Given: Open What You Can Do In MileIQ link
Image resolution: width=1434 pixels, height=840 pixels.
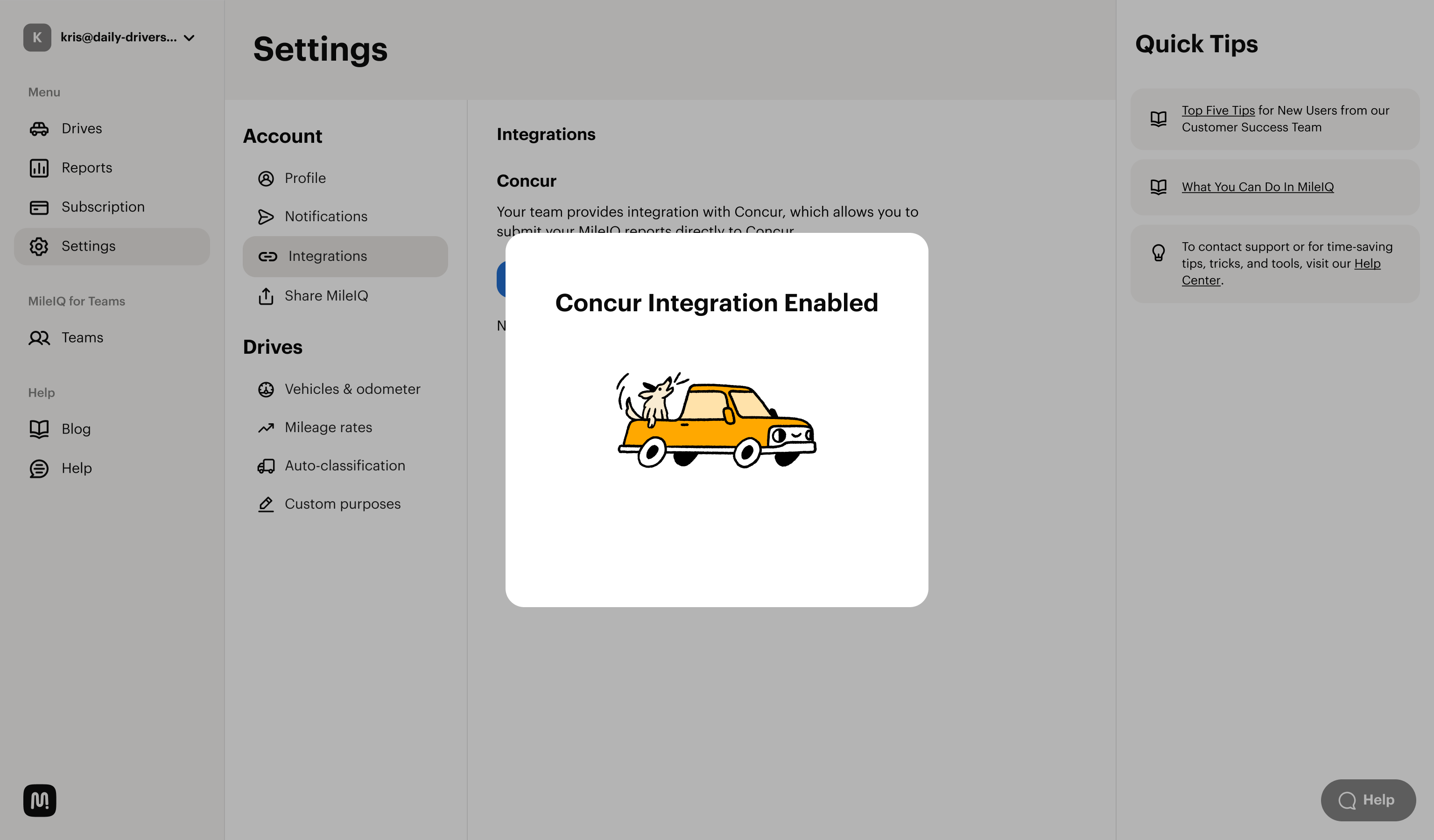Looking at the screenshot, I should [x=1258, y=187].
